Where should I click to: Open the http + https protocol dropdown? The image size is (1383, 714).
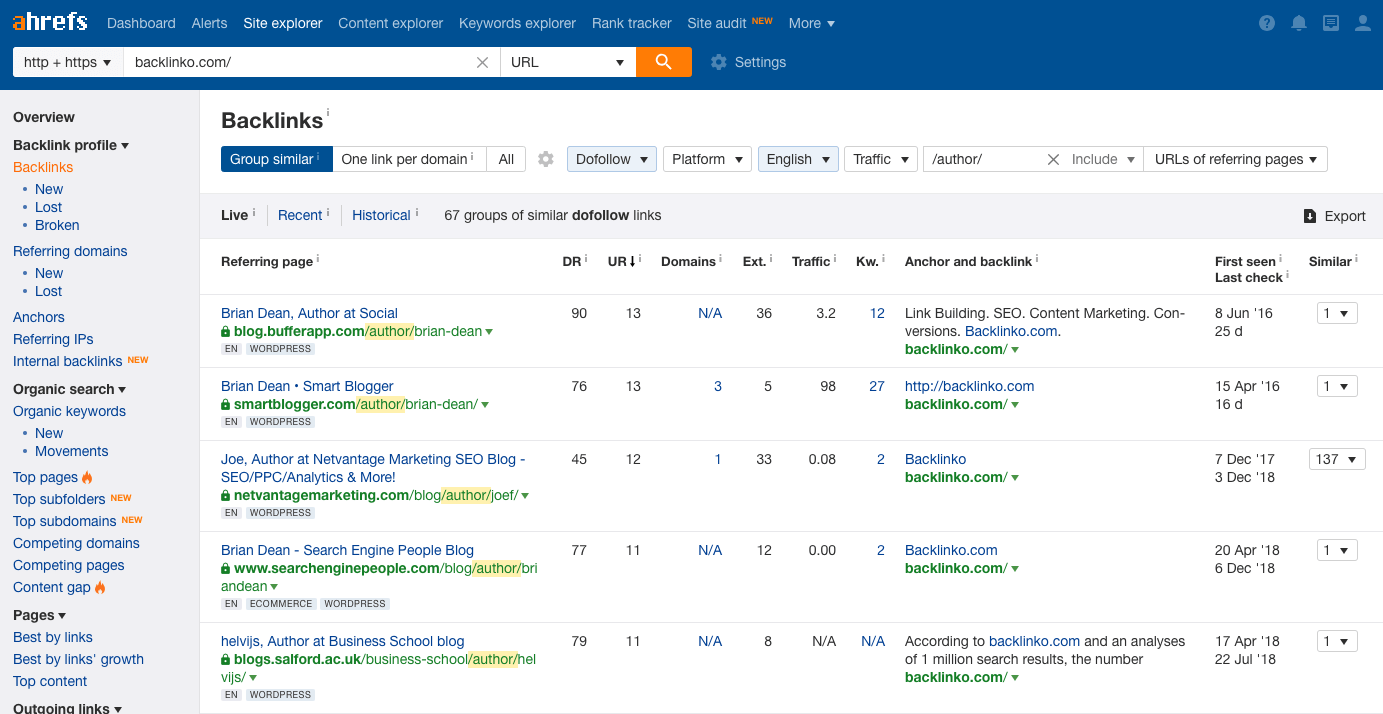click(x=67, y=62)
